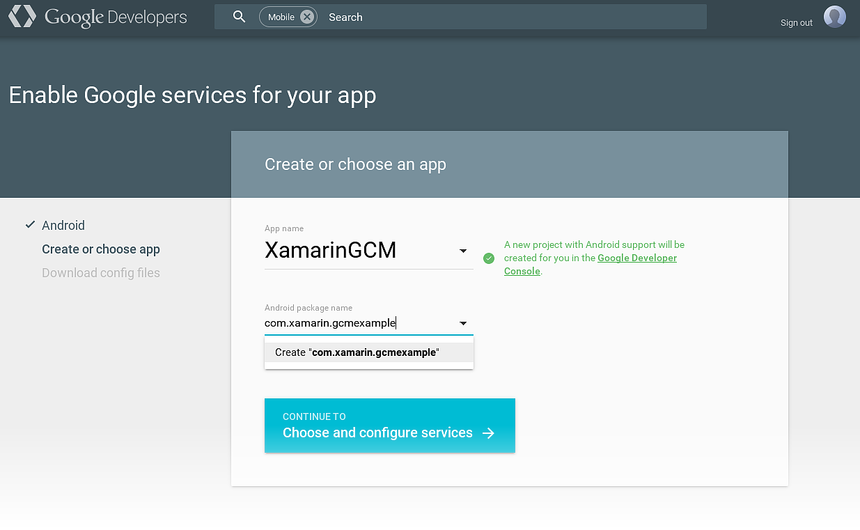The height and width of the screenshot is (530, 860).
Task: Remove the Mobile search filter chip
Action: (307, 17)
